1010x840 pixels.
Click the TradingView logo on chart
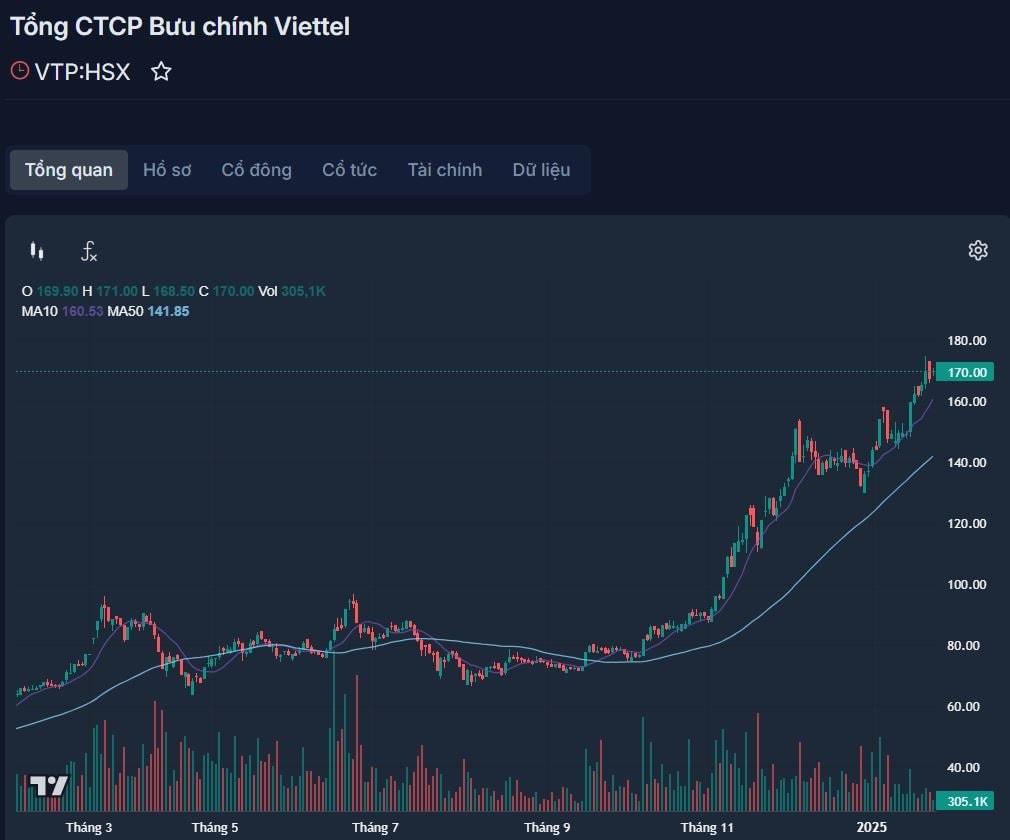[48, 785]
